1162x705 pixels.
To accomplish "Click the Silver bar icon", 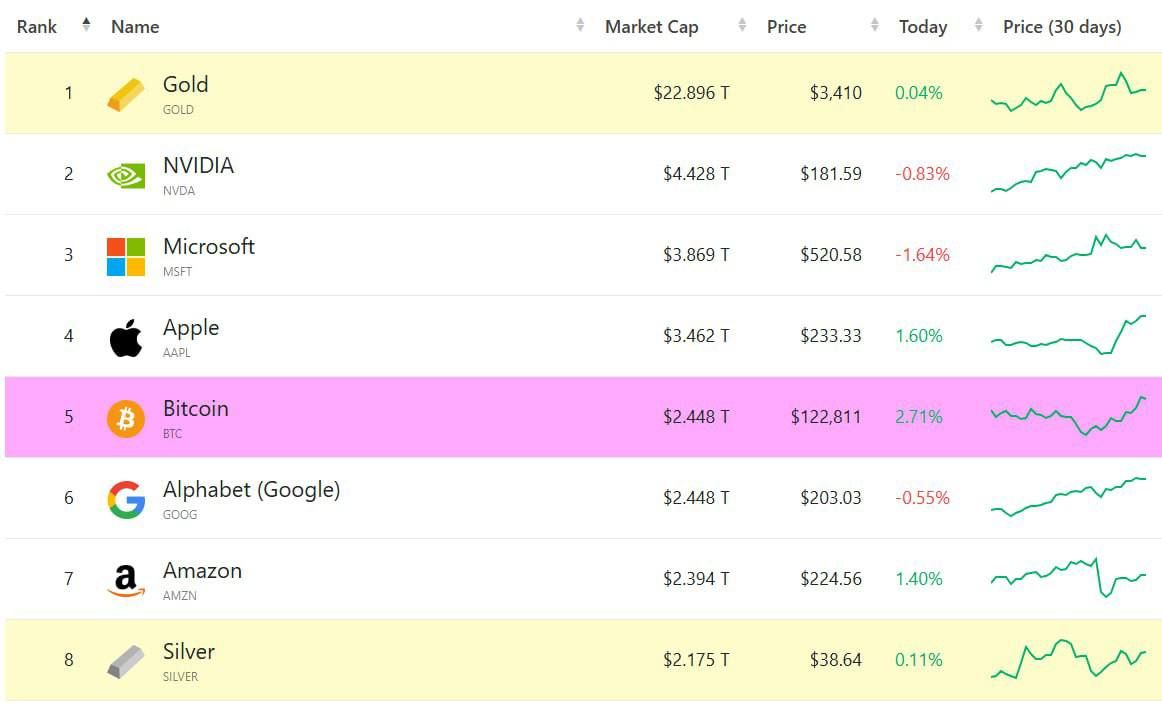I will 126,661.
